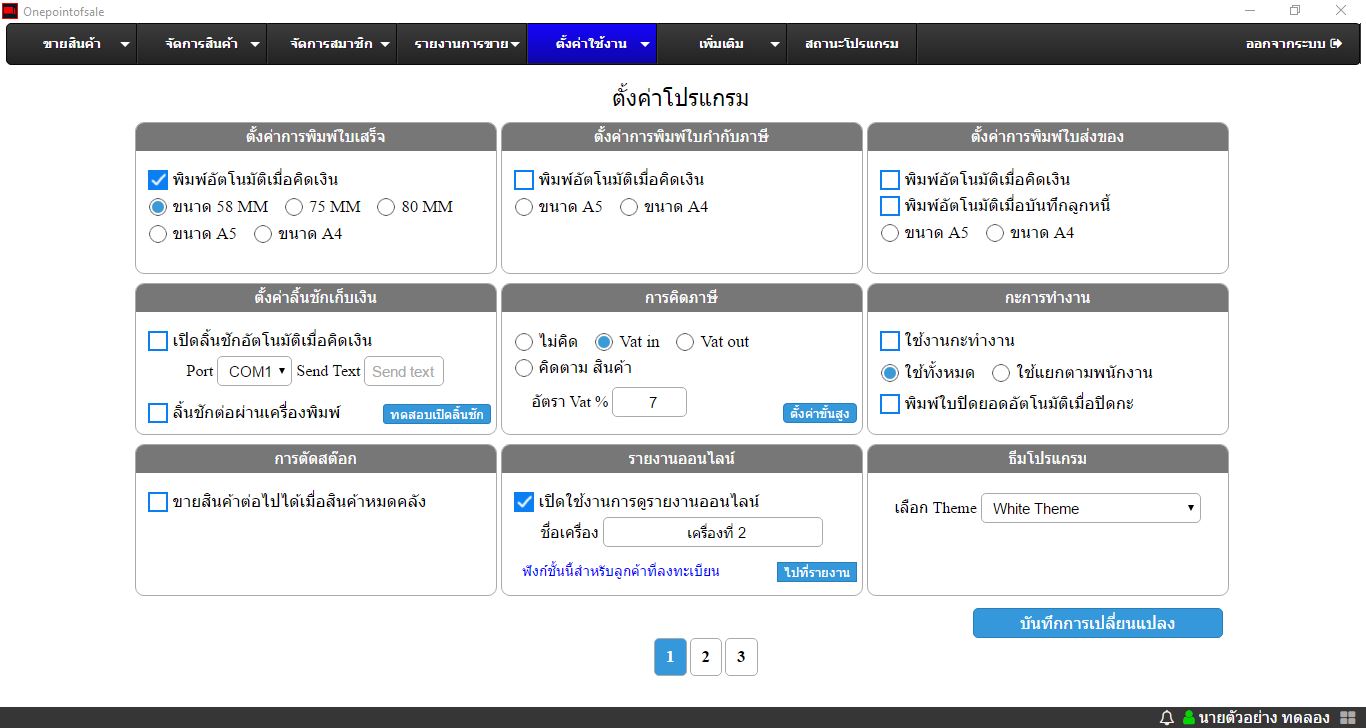
Task: Select Vat in radio option
Action: point(604,342)
